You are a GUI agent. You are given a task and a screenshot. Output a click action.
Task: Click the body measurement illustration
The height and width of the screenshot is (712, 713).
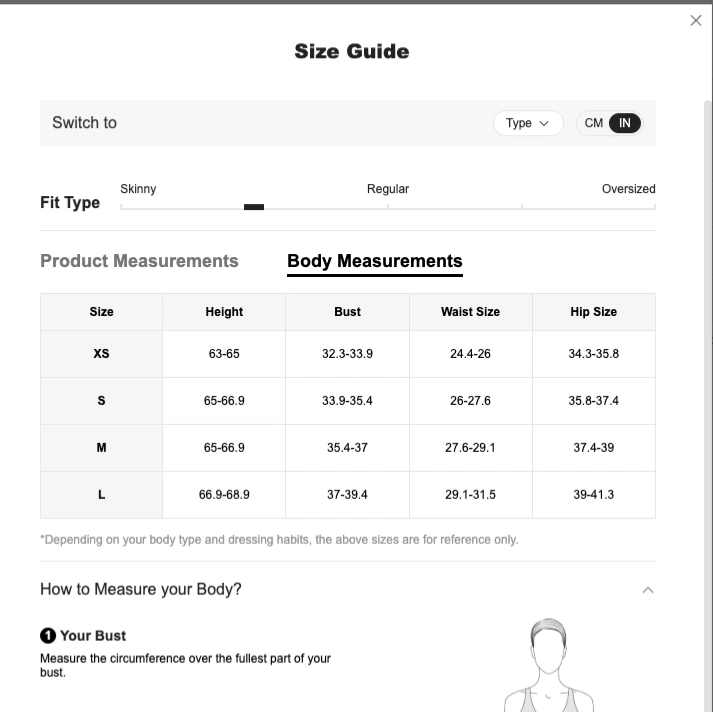click(549, 665)
